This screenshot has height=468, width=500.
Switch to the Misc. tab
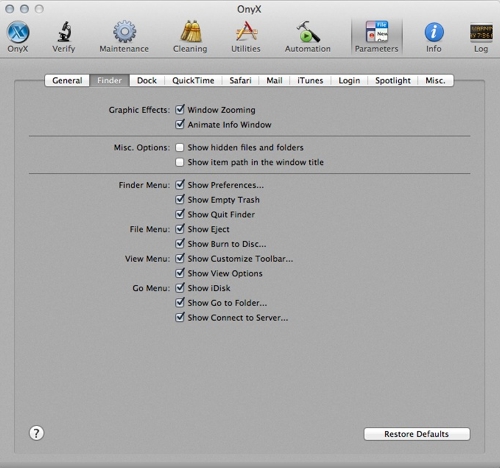(x=435, y=80)
